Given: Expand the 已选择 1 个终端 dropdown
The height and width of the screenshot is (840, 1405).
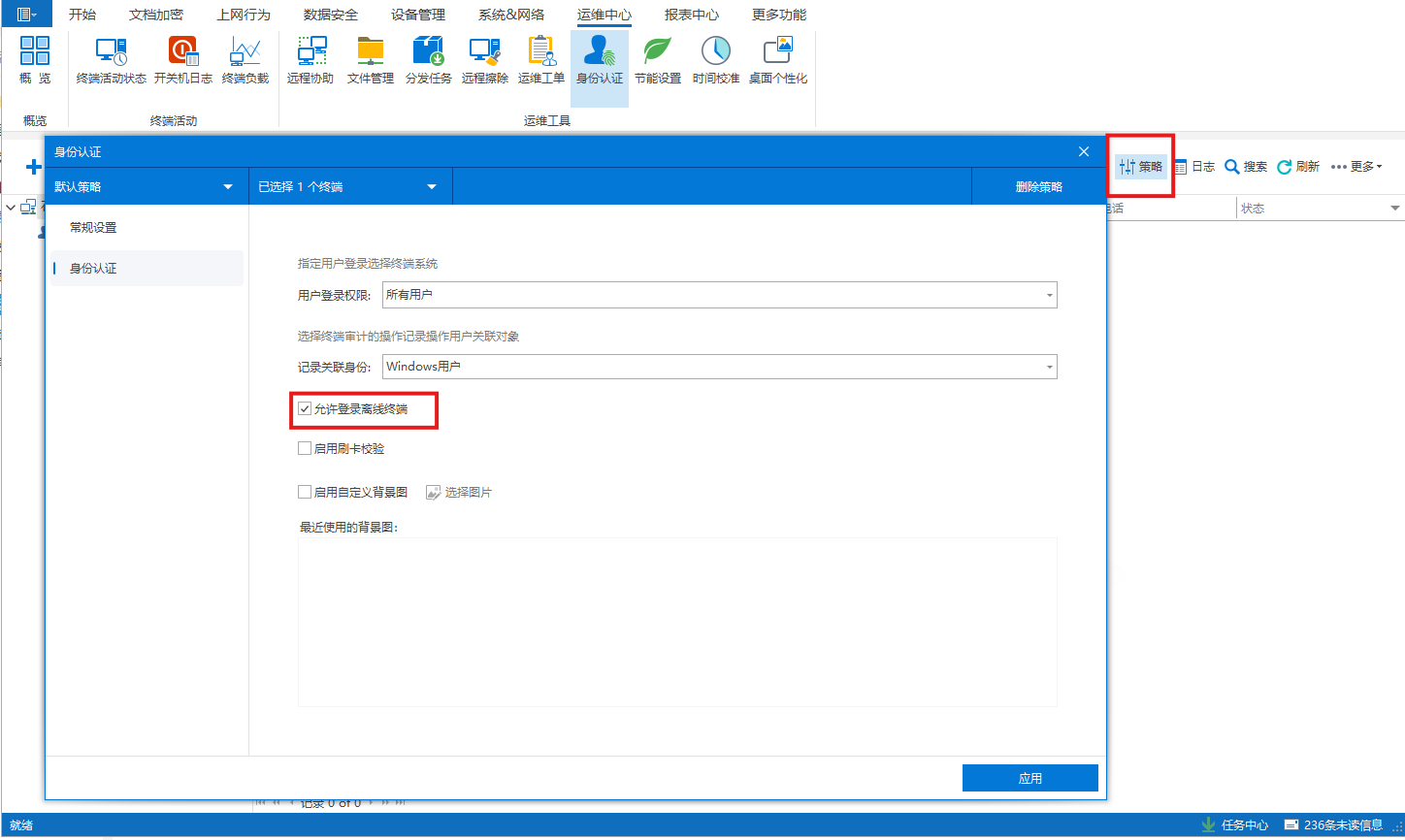Looking at the screenshot, I should [431, 186].
